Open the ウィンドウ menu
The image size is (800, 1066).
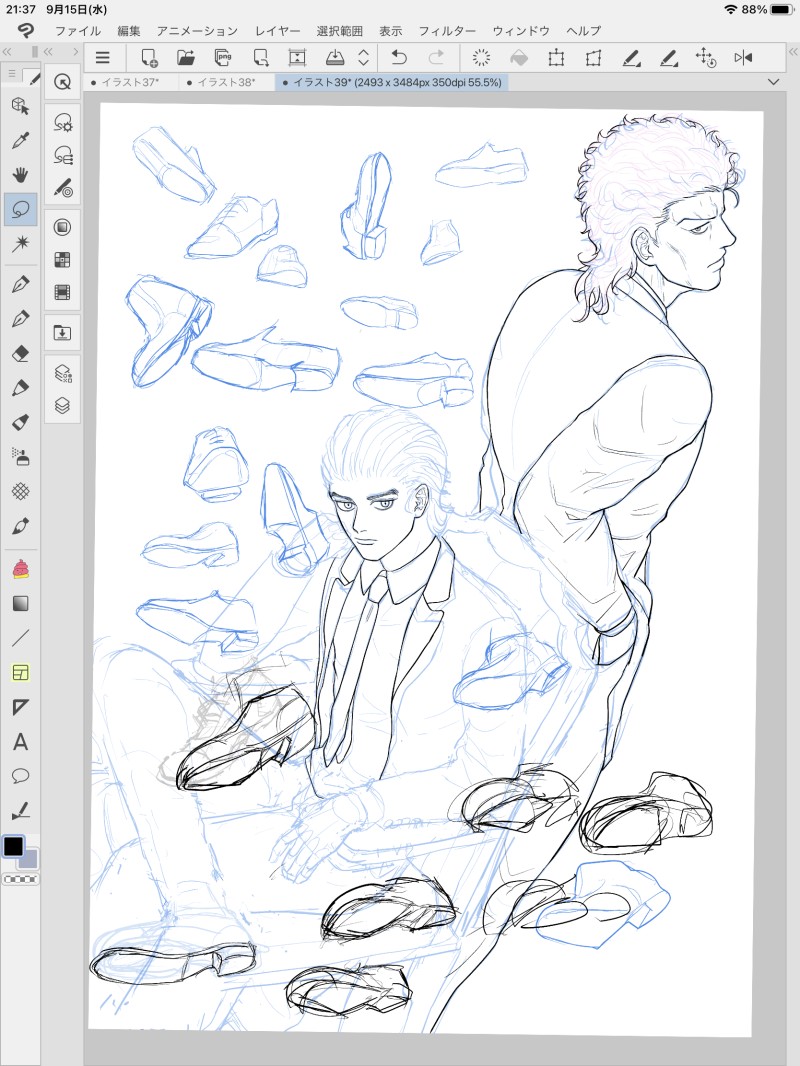pyautogui.click(x=521, y=31)
